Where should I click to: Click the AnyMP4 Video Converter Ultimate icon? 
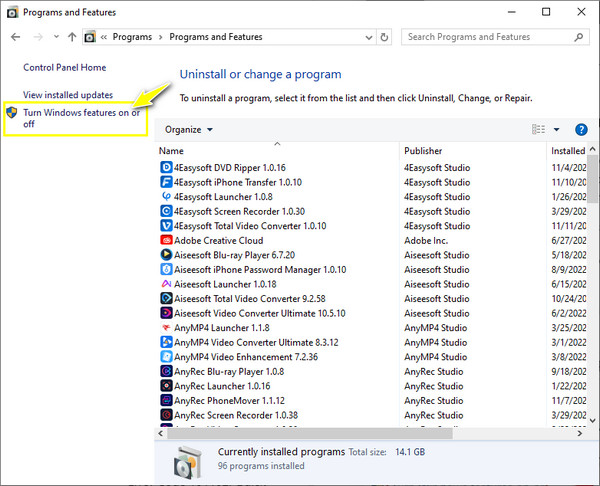click(166, 342)
